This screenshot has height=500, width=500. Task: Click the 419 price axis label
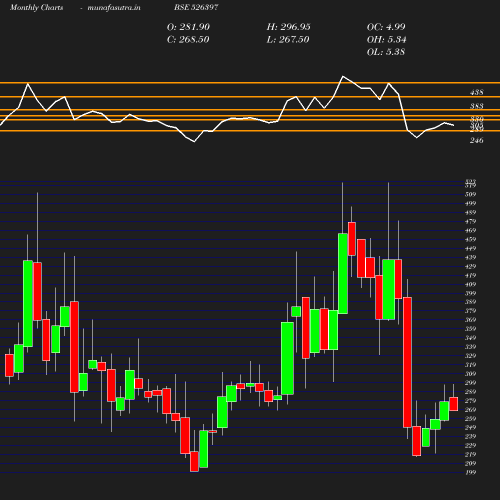pos(471,275)
